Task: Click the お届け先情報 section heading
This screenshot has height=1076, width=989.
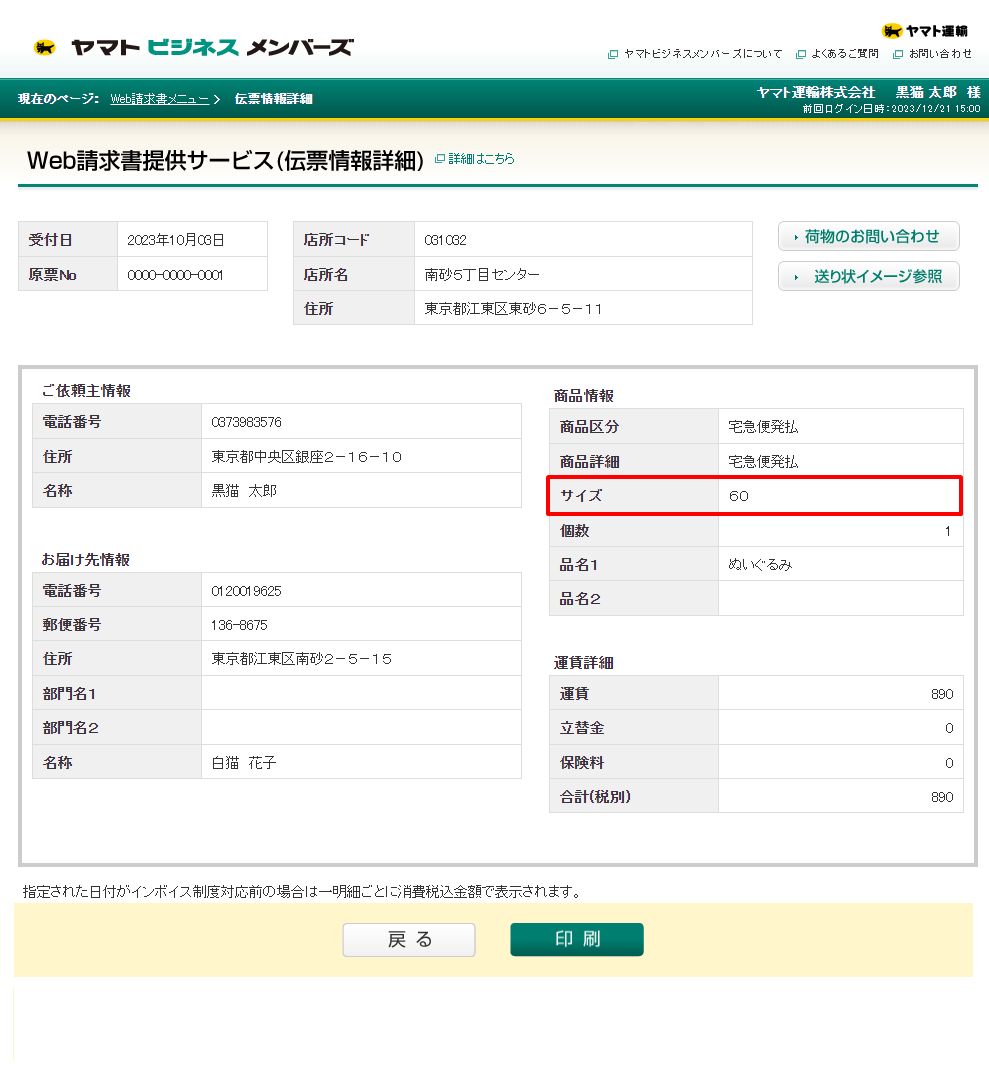Action: [x=86, y=559]
